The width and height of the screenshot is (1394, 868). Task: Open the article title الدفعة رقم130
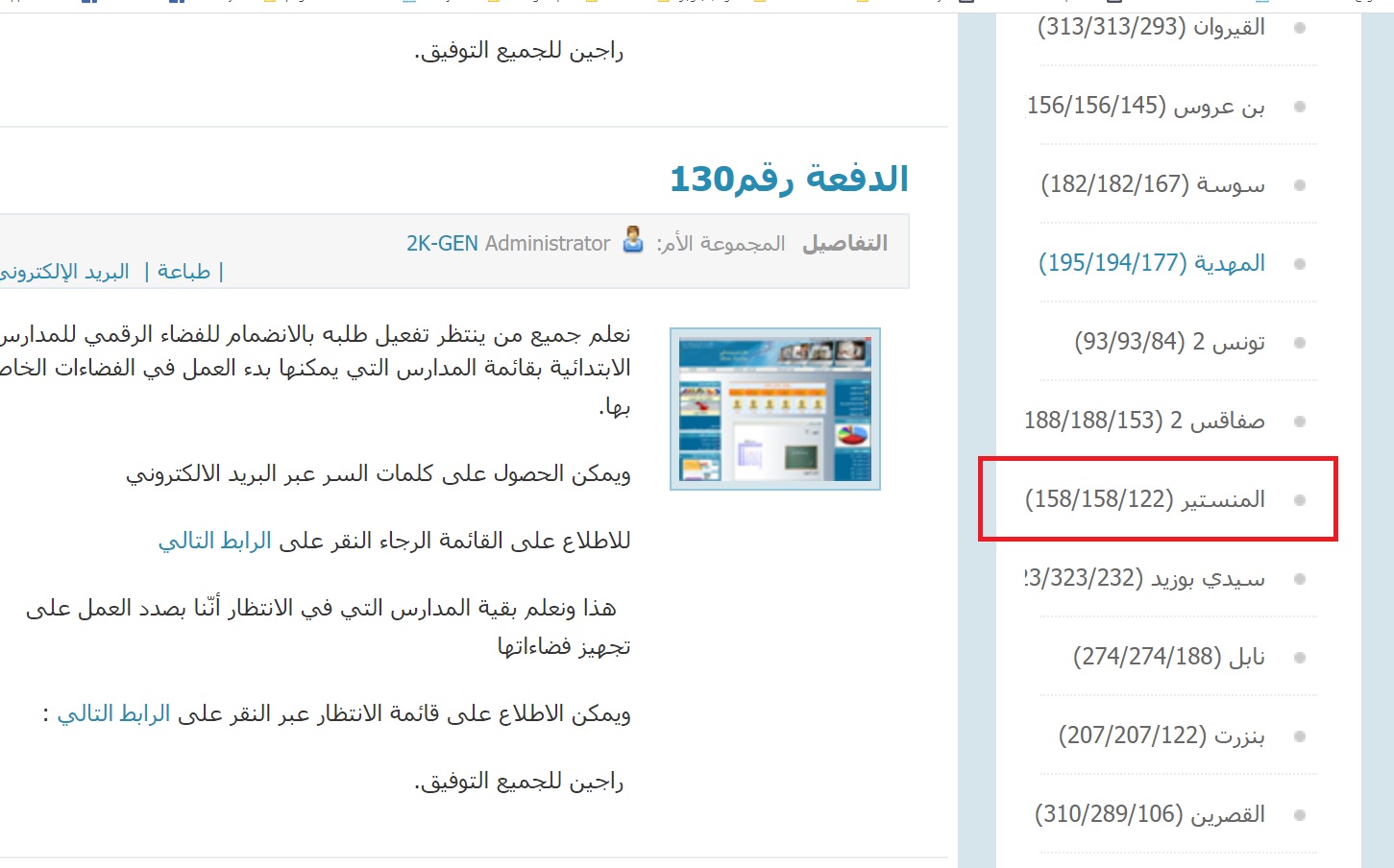tap(789, 179)
